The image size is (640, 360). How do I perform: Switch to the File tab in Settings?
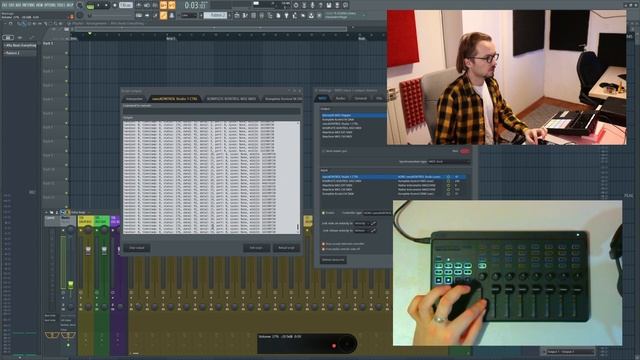click(x=379, y=98)
